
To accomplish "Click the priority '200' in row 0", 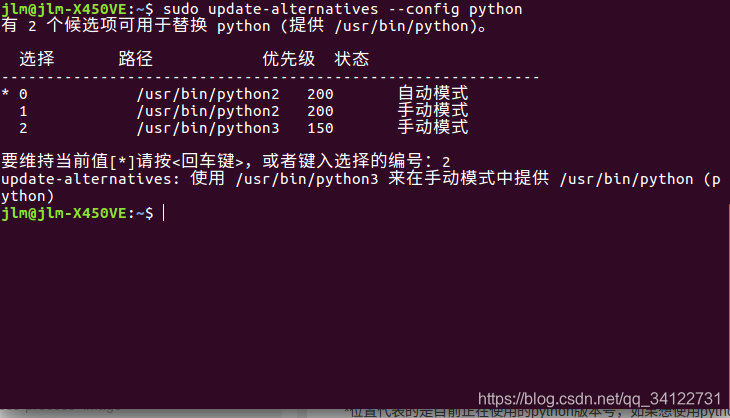I will pyautogui.click(x=320, y=94).
